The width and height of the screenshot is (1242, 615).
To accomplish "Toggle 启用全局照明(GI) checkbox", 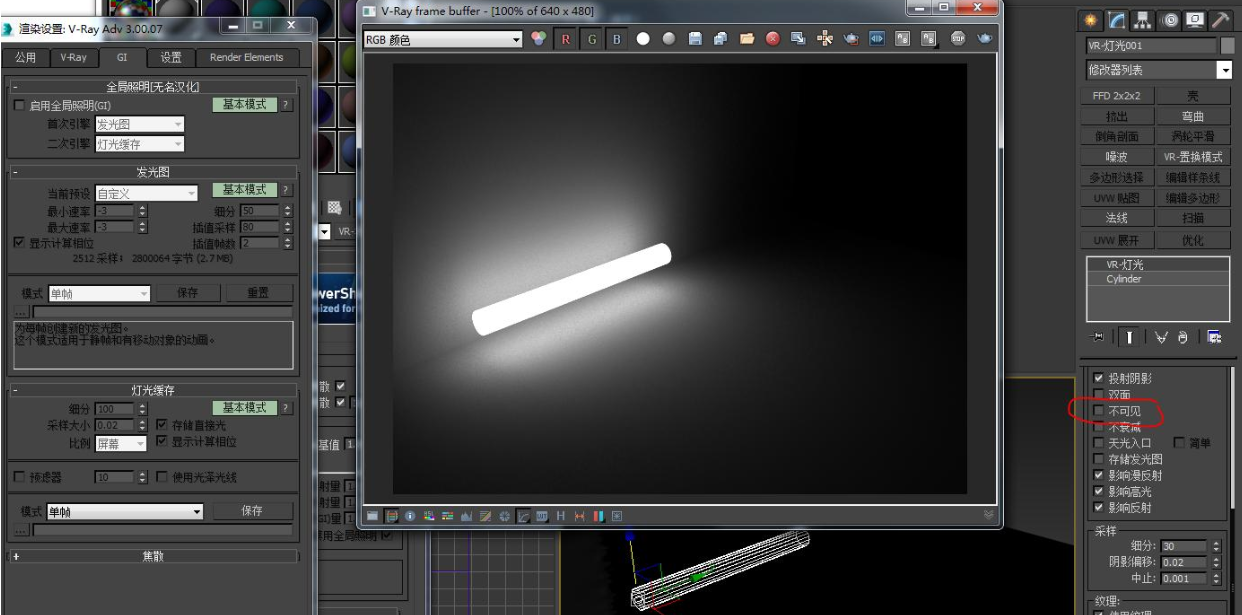I will click(x=19, y=105).
